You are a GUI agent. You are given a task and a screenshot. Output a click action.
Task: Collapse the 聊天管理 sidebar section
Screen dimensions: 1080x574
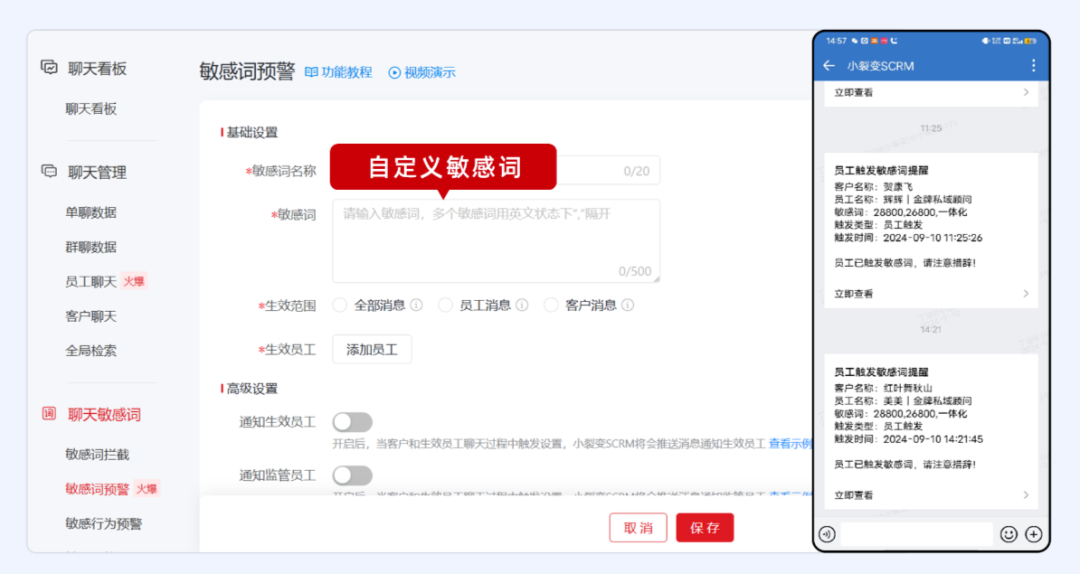tap(97, 172)
